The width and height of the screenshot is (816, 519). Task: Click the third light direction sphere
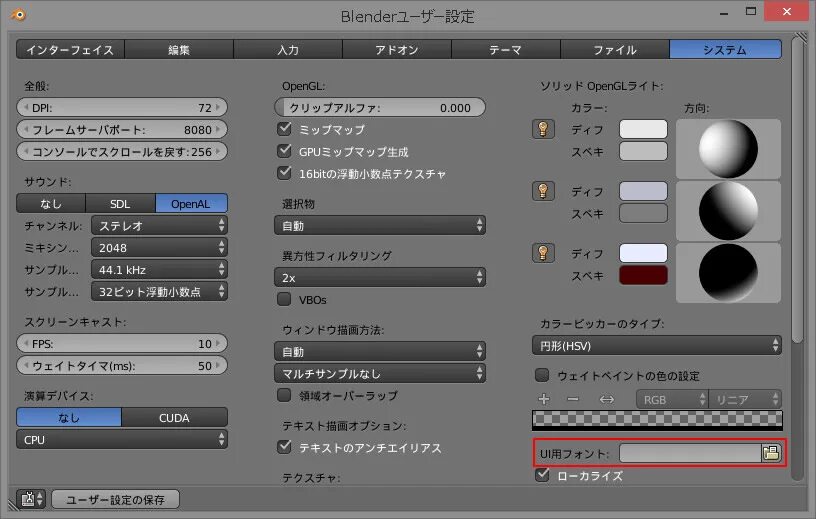point(729,272)
